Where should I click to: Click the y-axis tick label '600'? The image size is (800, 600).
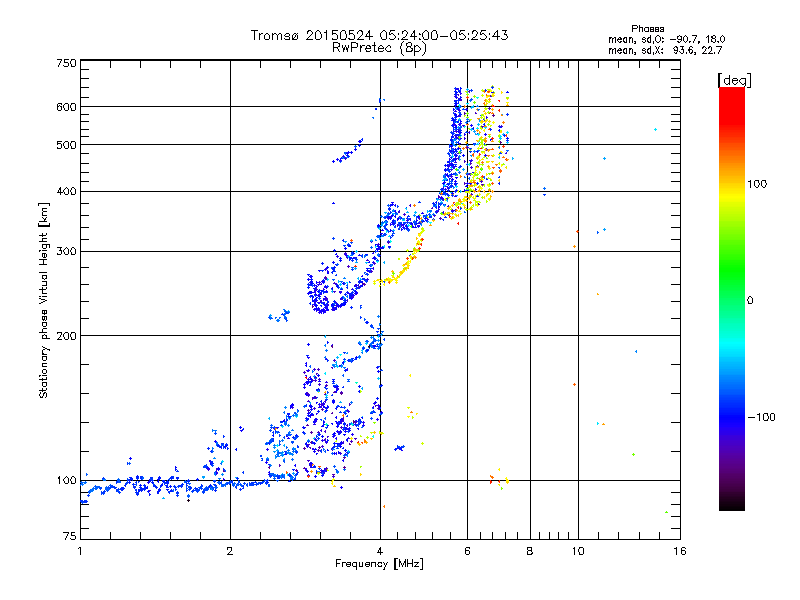(x=67, y=107)
